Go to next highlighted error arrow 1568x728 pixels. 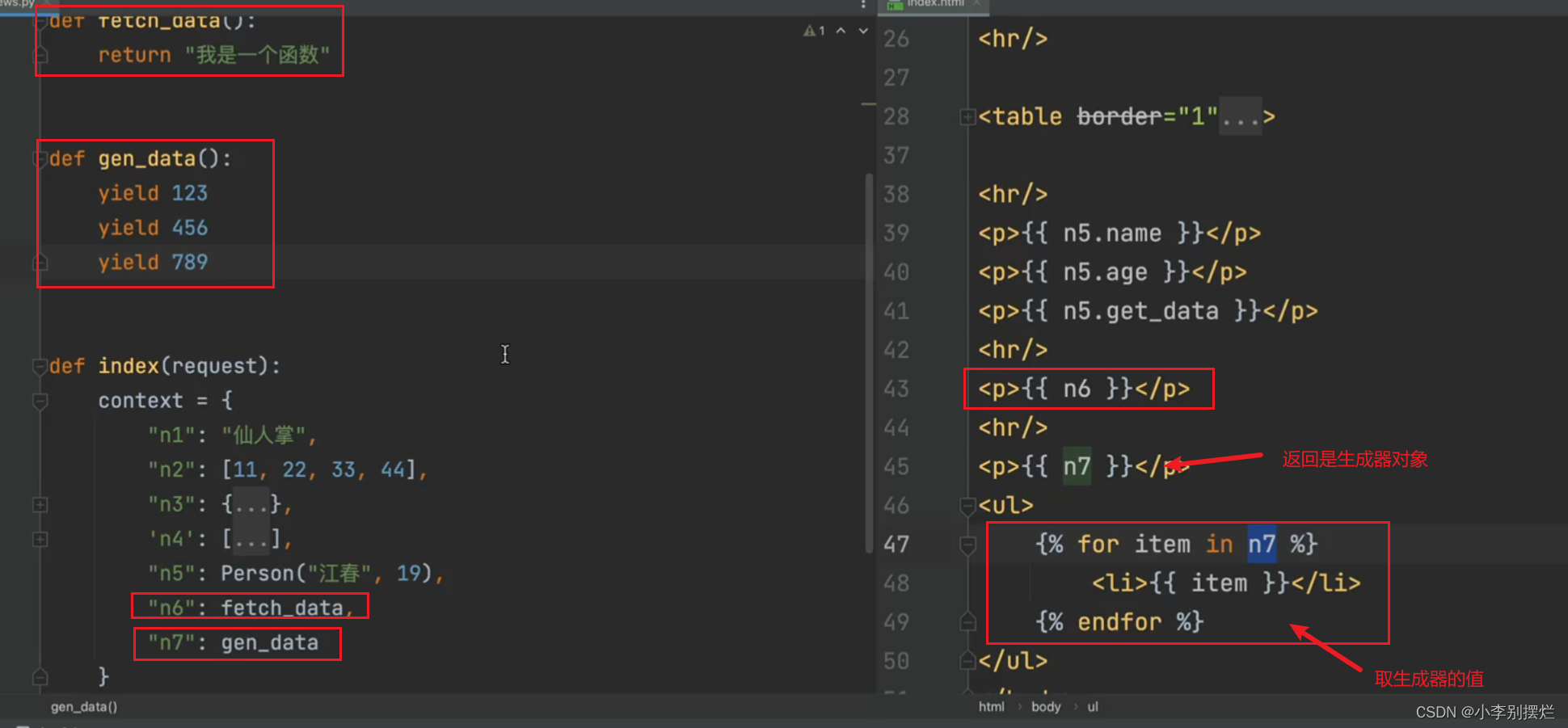863,31
